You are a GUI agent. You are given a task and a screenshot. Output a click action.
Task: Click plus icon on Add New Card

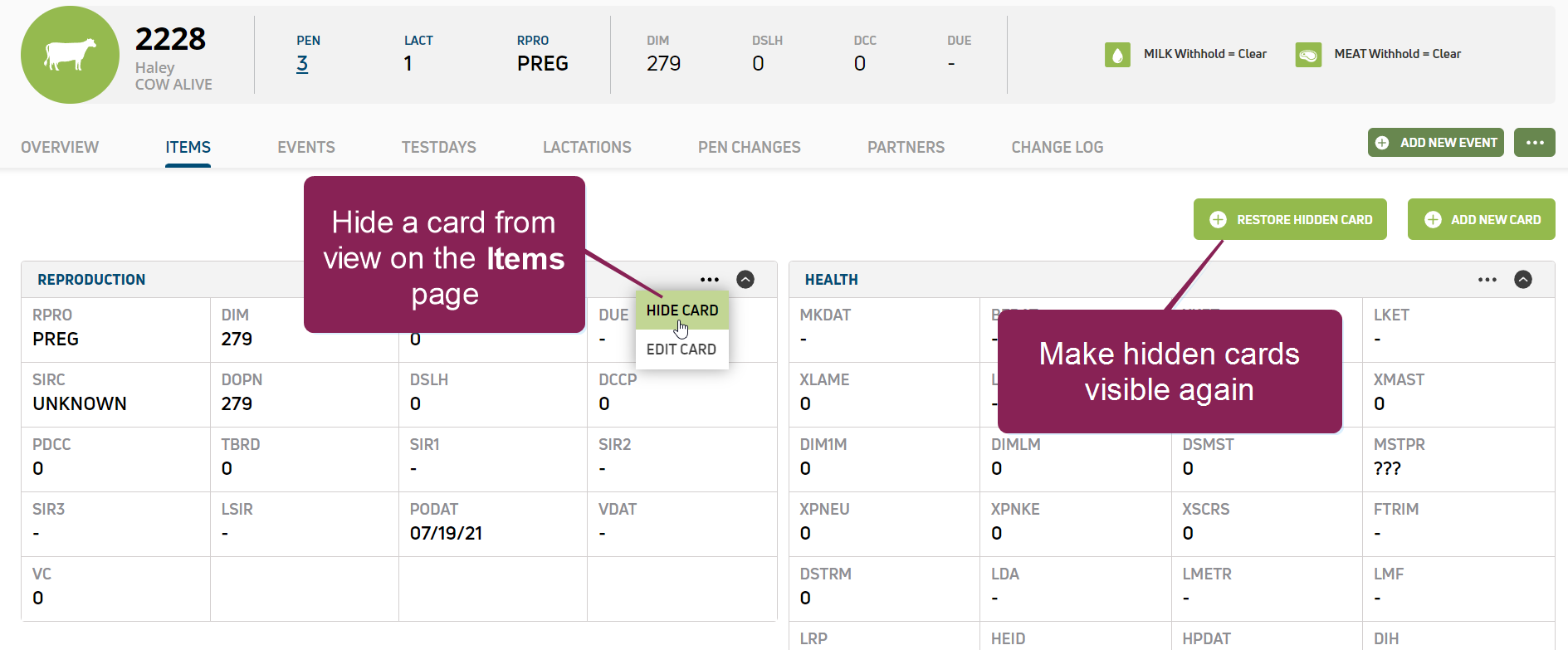pyautogui.click(x=1433, y=220)
